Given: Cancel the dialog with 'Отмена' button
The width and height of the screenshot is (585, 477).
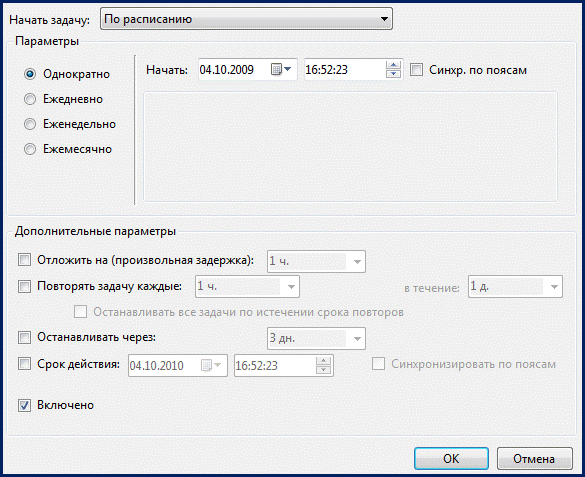Looking at the screenshot, I should pos(534,458).
